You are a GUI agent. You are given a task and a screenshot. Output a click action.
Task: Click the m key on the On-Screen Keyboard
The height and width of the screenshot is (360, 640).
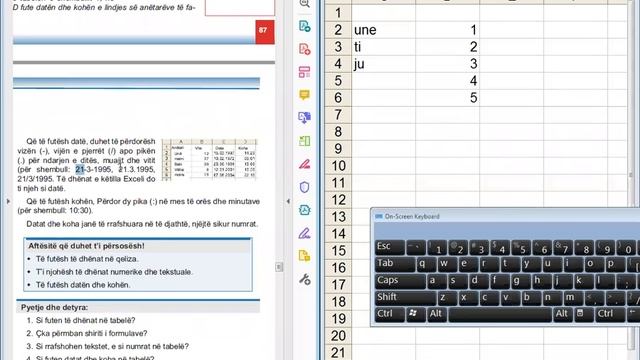pos(573,298)
